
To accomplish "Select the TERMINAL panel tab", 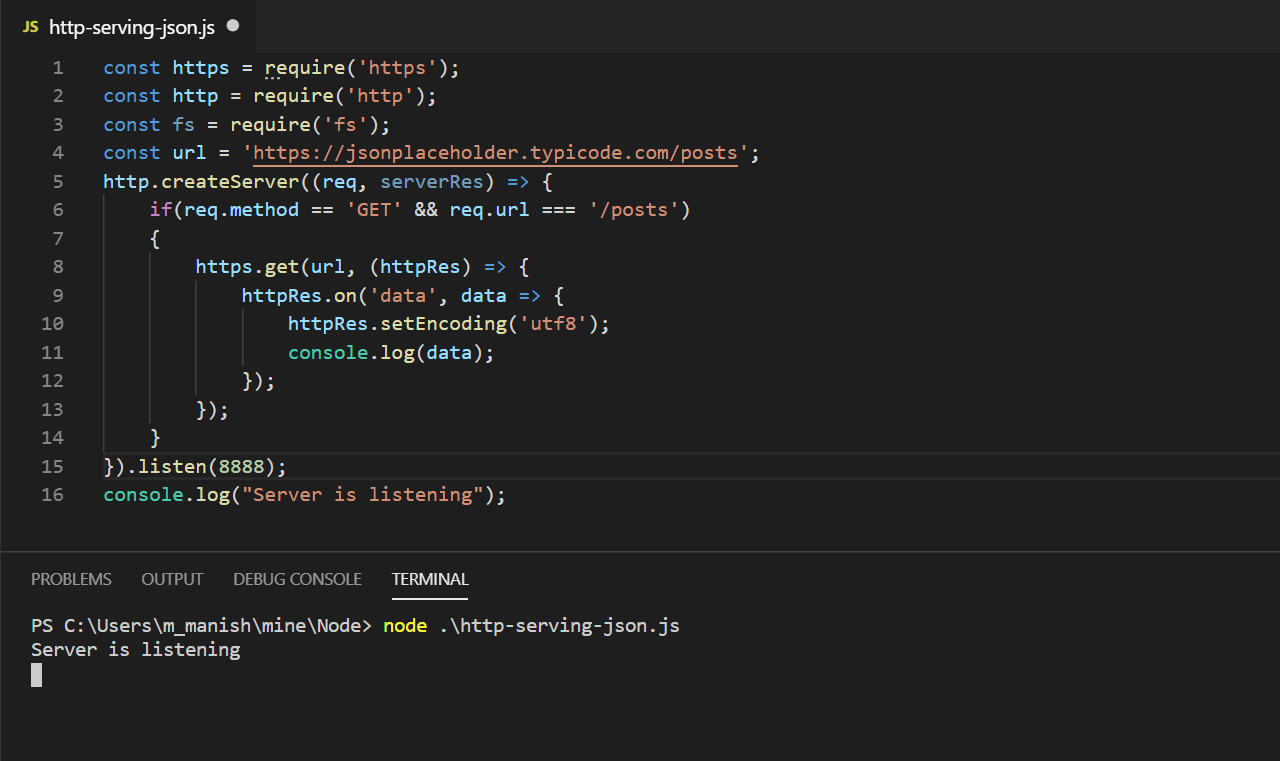I will click(430, 579).
